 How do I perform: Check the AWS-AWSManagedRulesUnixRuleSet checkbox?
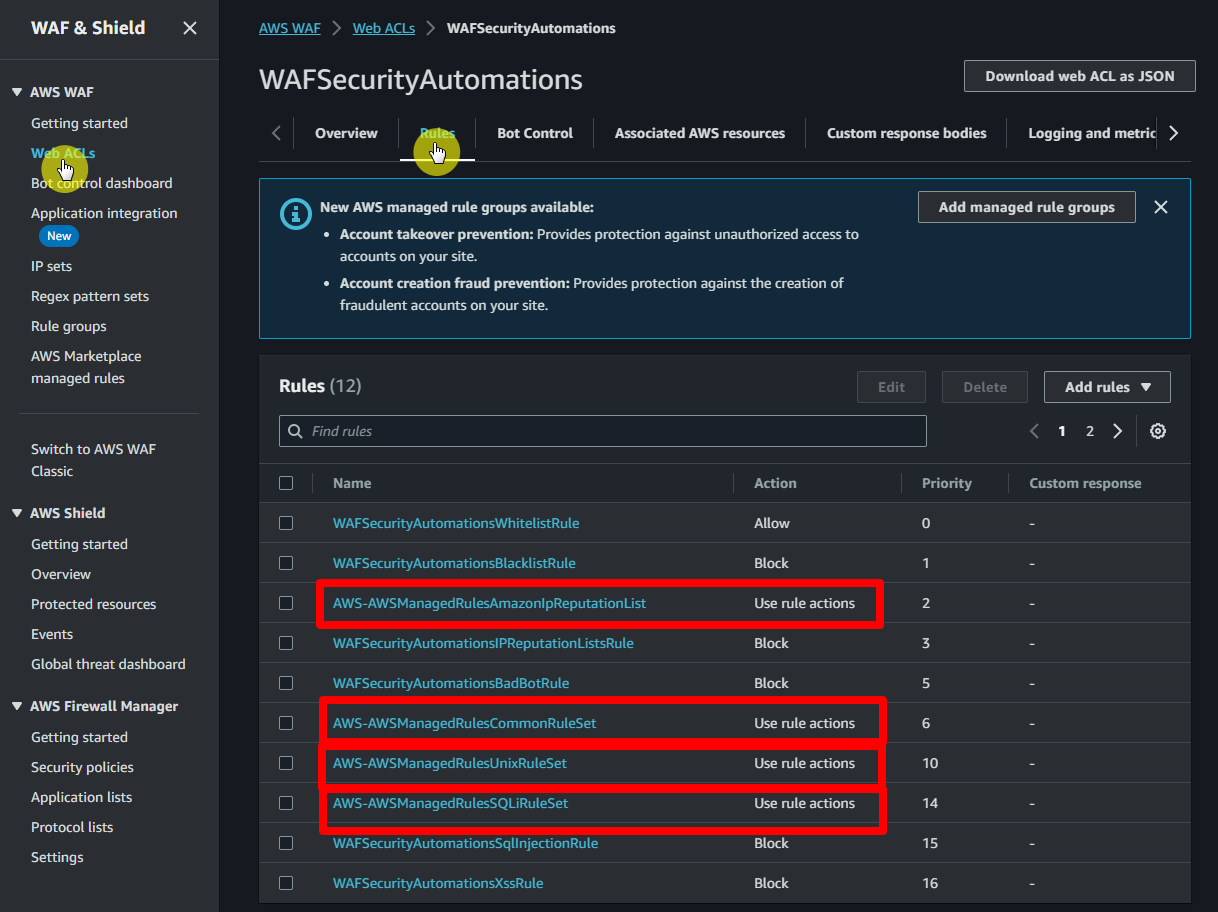point(286,763)
